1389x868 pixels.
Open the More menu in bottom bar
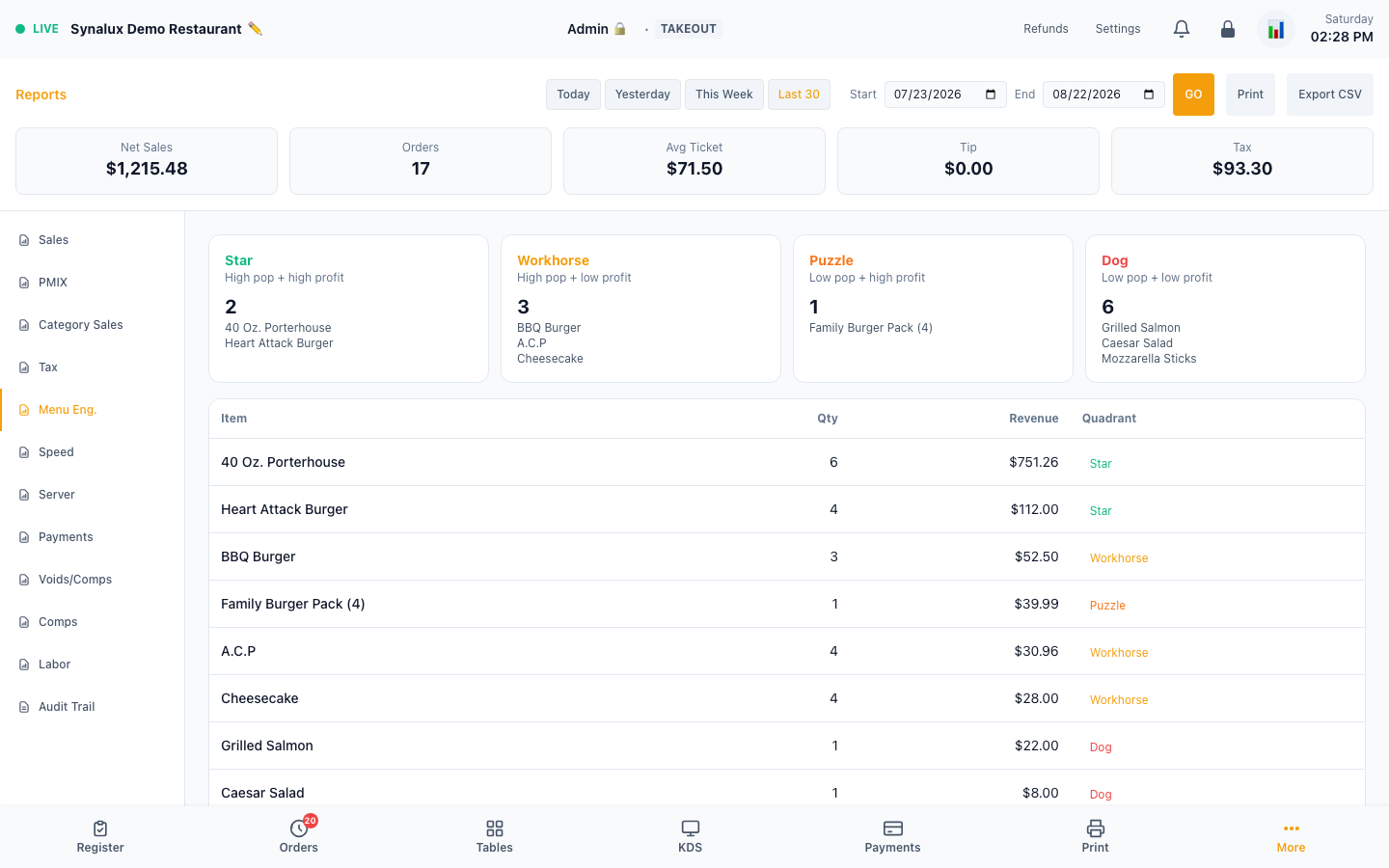pyautogui.click(x=1291, y=836)
